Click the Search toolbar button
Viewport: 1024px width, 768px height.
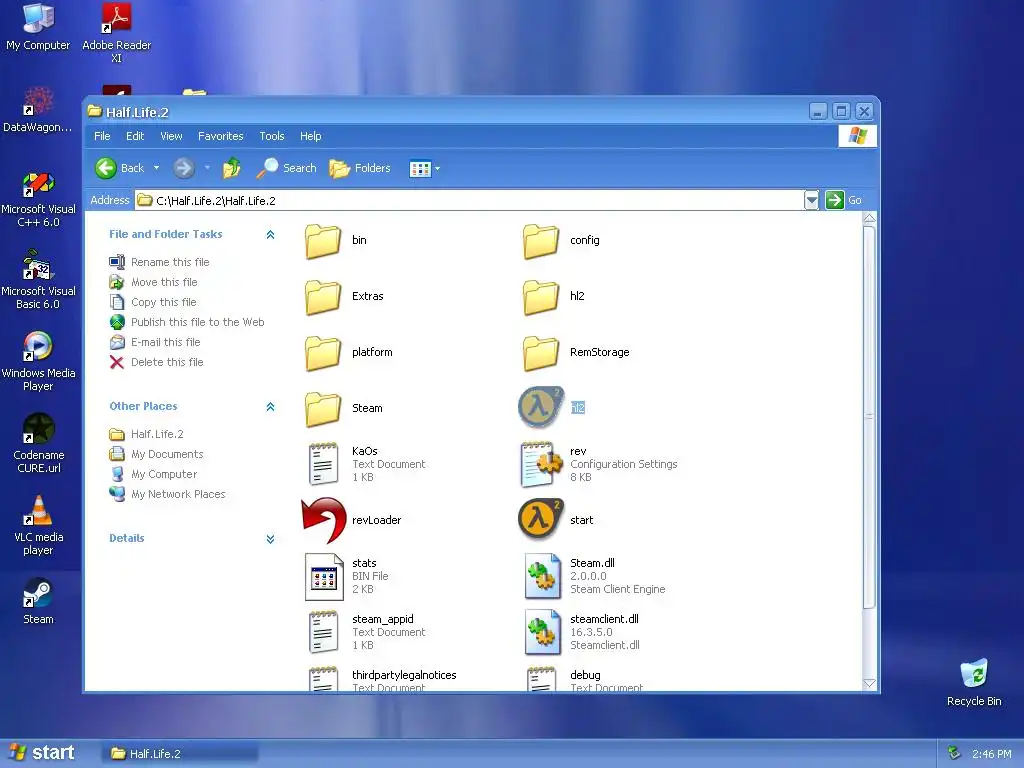(287, 168)
